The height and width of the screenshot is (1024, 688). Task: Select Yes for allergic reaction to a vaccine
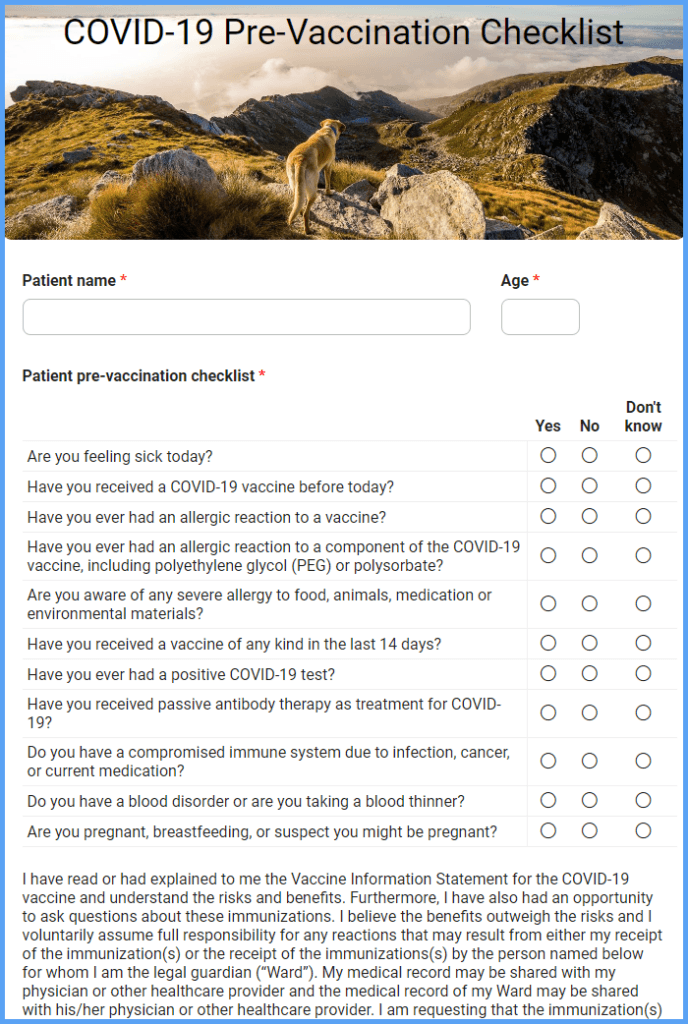(548, 516)
